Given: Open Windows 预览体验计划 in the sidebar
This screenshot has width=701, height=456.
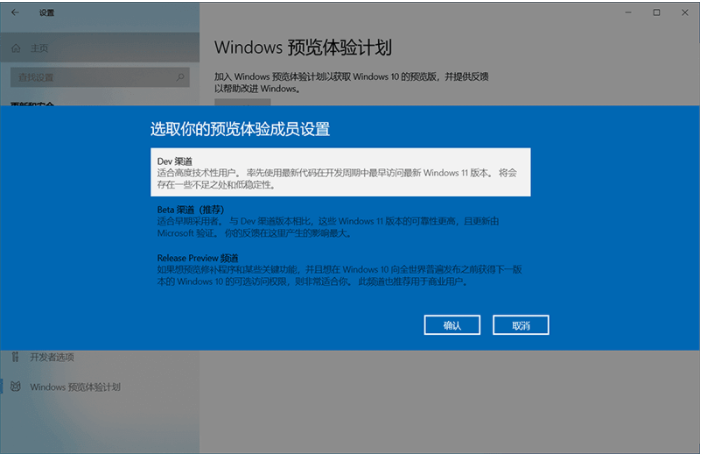Looking at the screenshot, I should [100, 387].
